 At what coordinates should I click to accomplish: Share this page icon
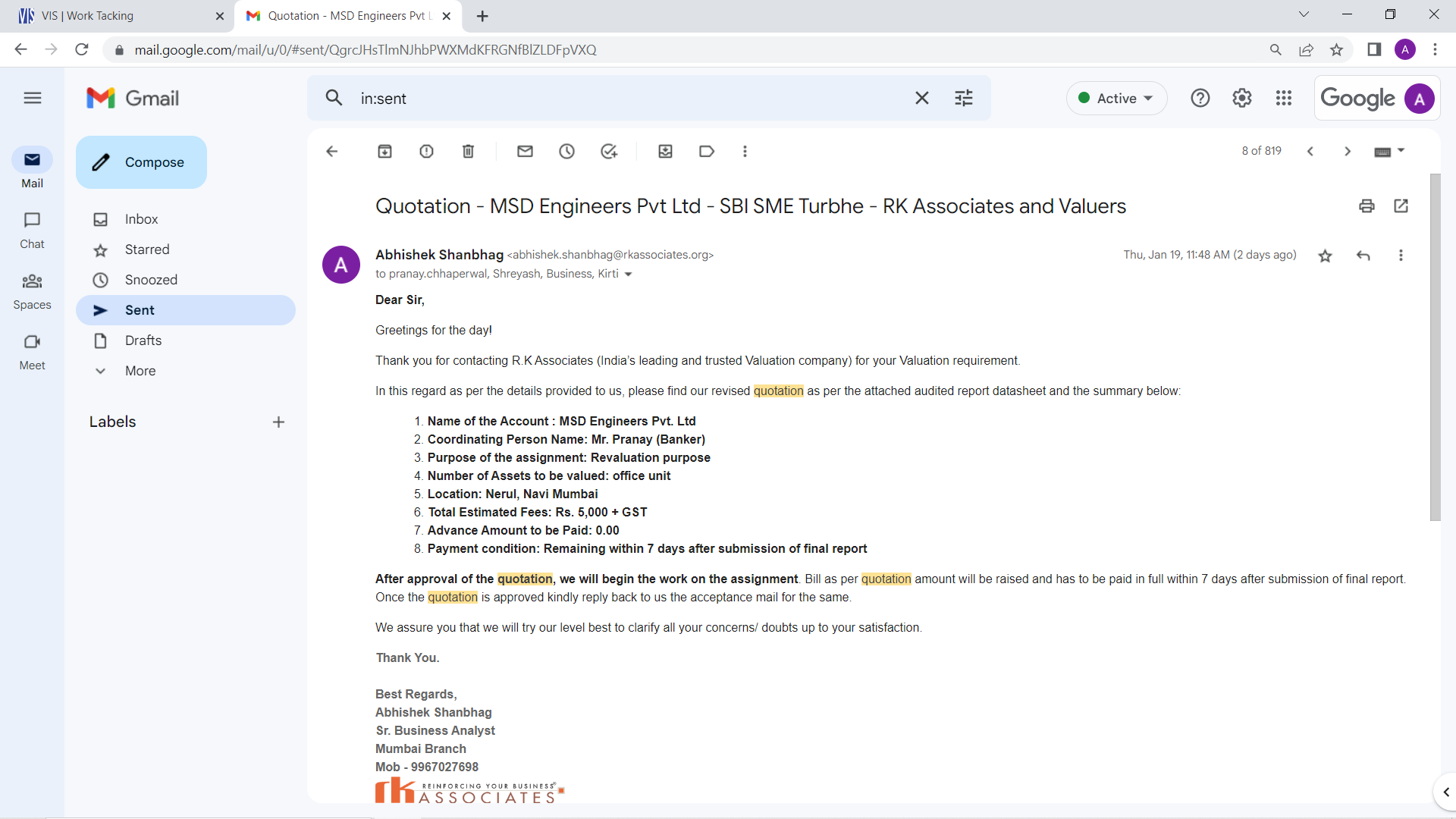coord(1306,49)
